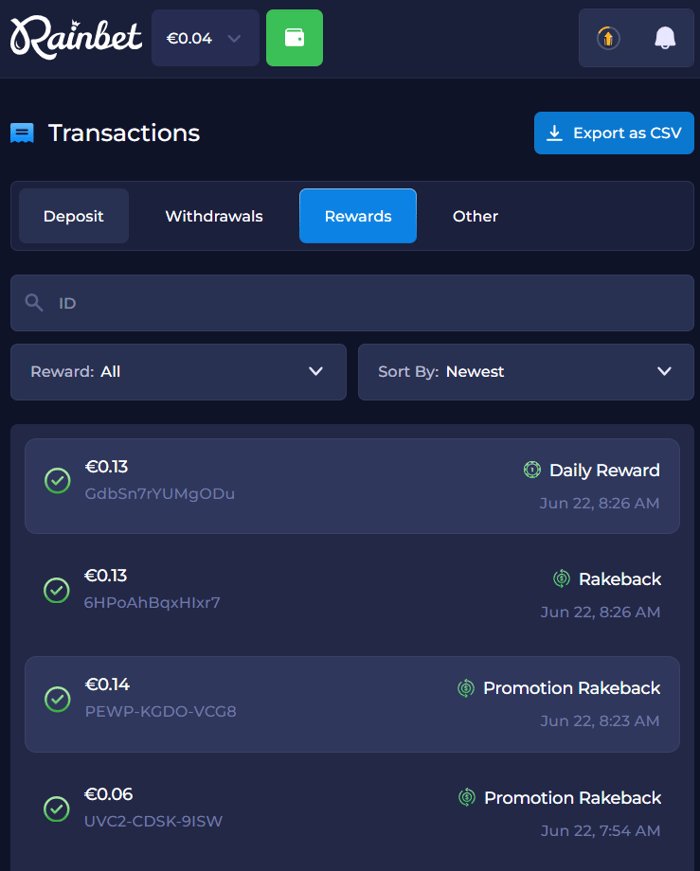The image size is (700, 871).
Task: Click the Rakeback label dated 8:26 AM
Action: [620, 579]
